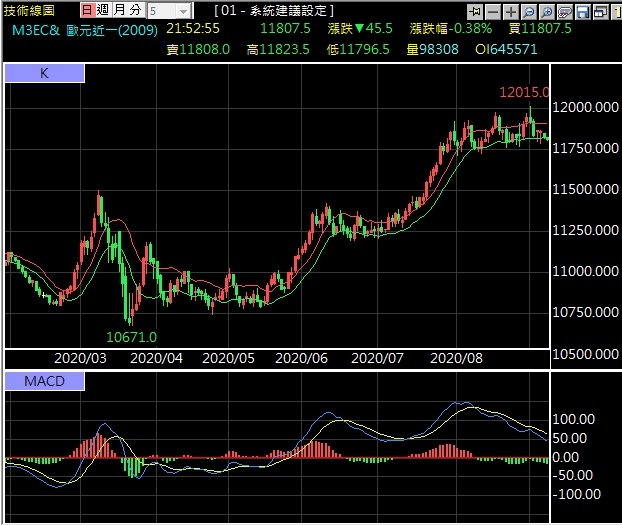Click the OI645571 open interest value
Screen dimensions: 622x525
point(506,49)
